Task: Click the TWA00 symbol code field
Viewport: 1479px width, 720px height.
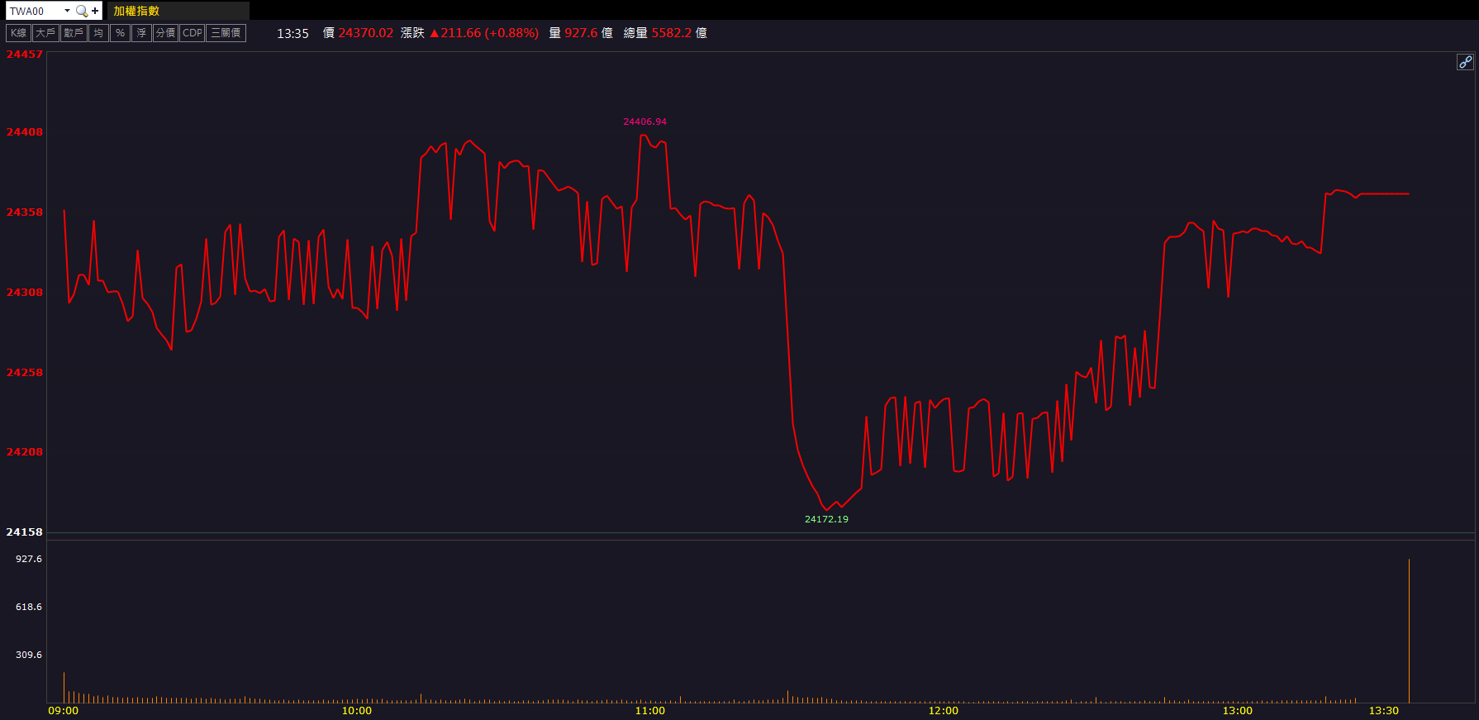Action: [x=34, y=11]
